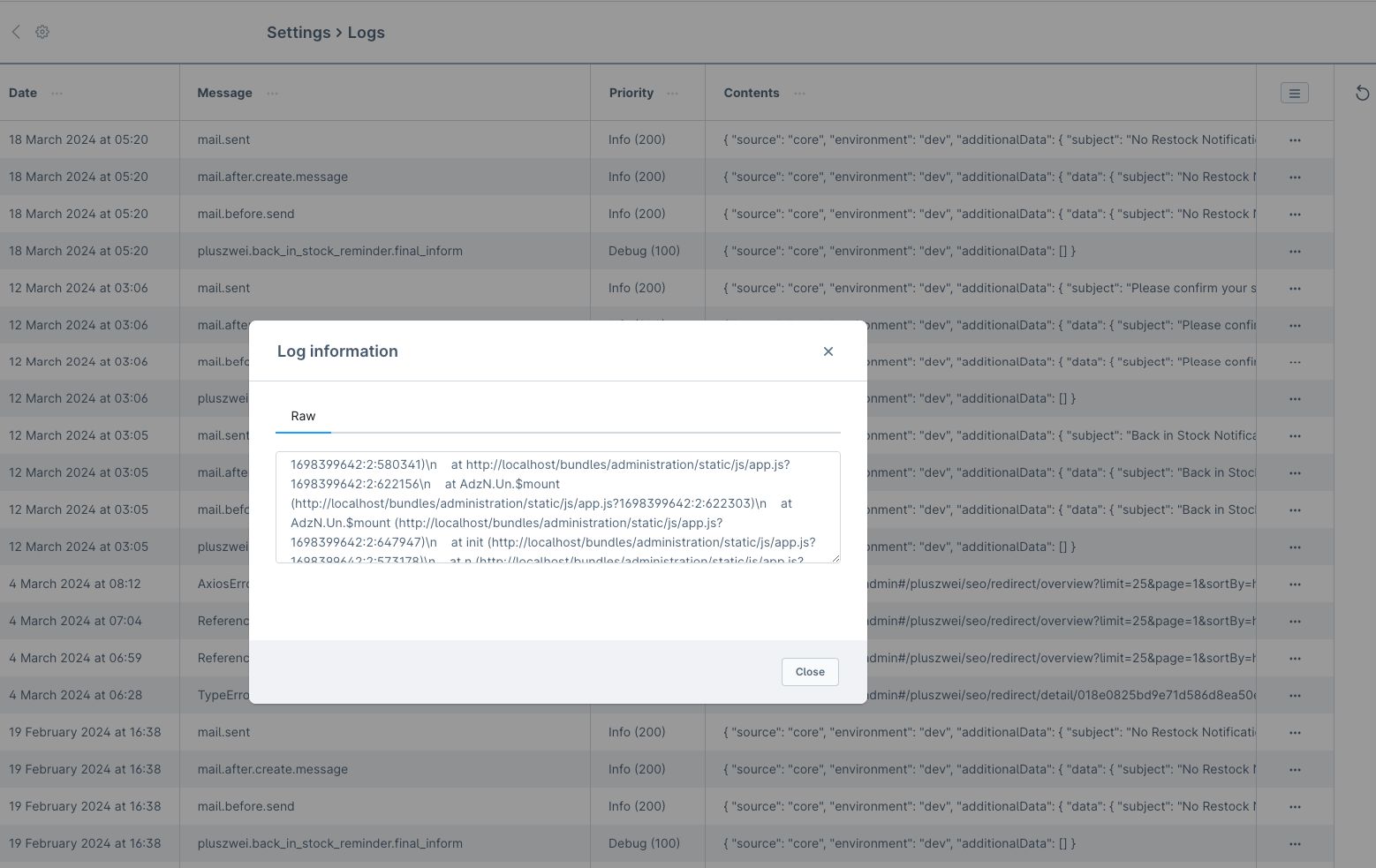
Task: Open the Date column options menu
Action: click(x=57, y=93)
